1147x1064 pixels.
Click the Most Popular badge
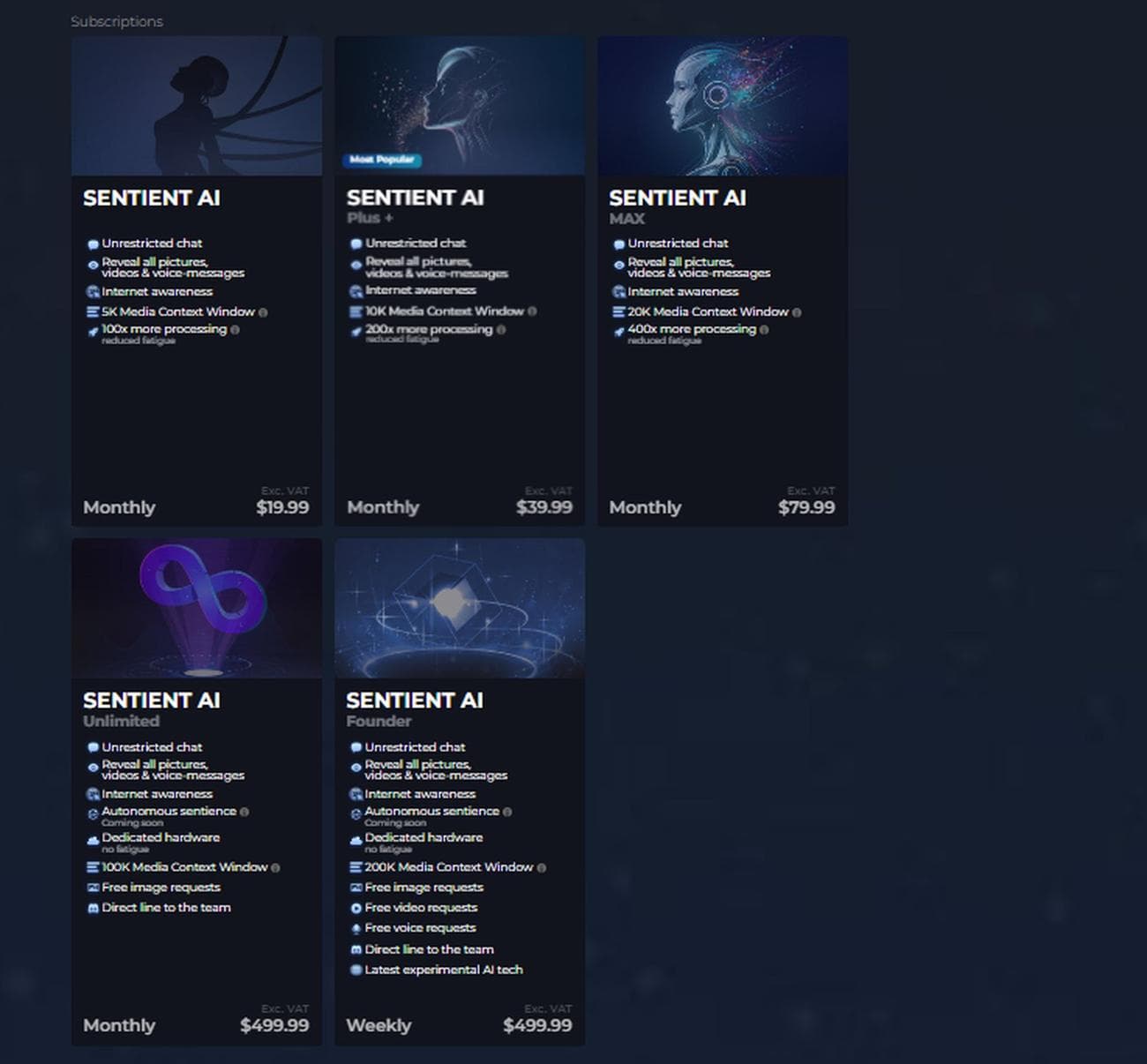(382, 160)
